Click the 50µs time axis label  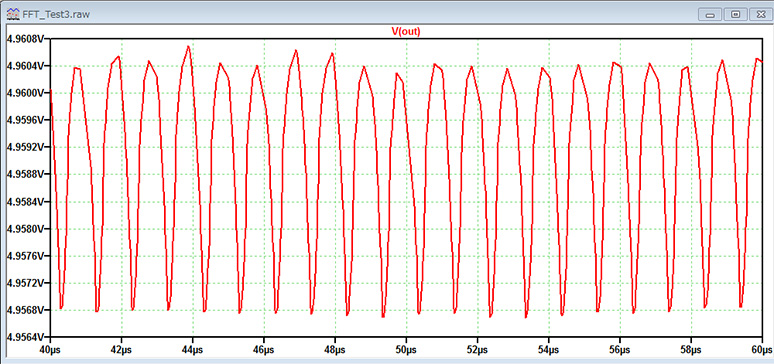pyautogui.click(x=406, y=349)
